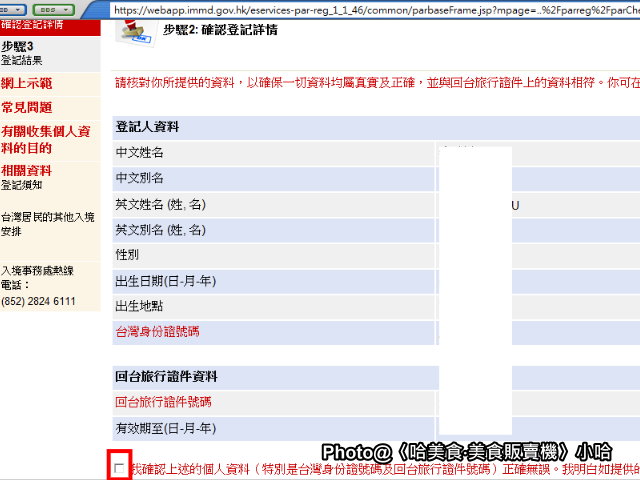Open the 網上示範 sidebar link
640x480 pixels.
point(27,84)
